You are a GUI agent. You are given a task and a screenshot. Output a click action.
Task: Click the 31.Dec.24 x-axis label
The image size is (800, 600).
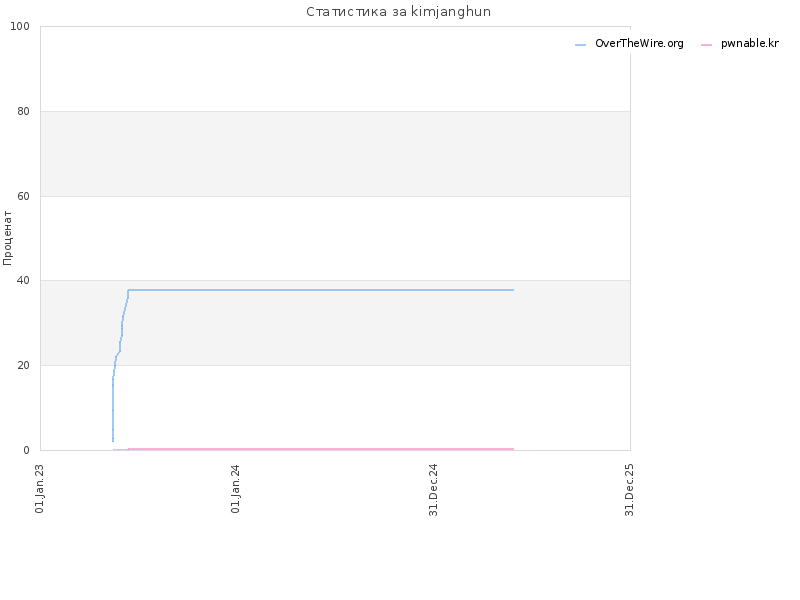[433, 490]
